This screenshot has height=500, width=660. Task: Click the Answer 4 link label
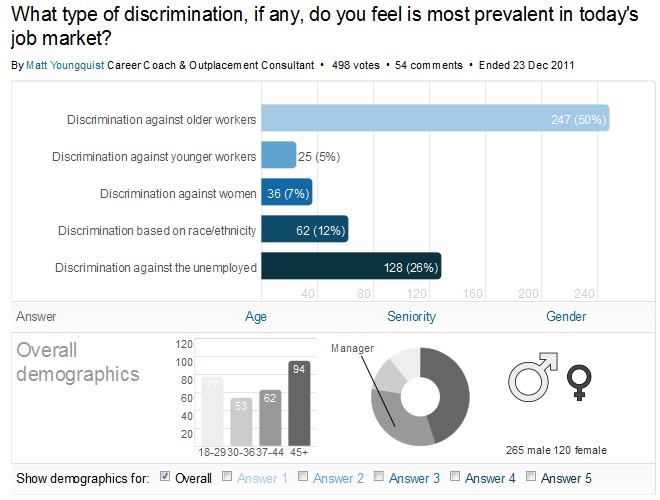[x=490, y=478]
